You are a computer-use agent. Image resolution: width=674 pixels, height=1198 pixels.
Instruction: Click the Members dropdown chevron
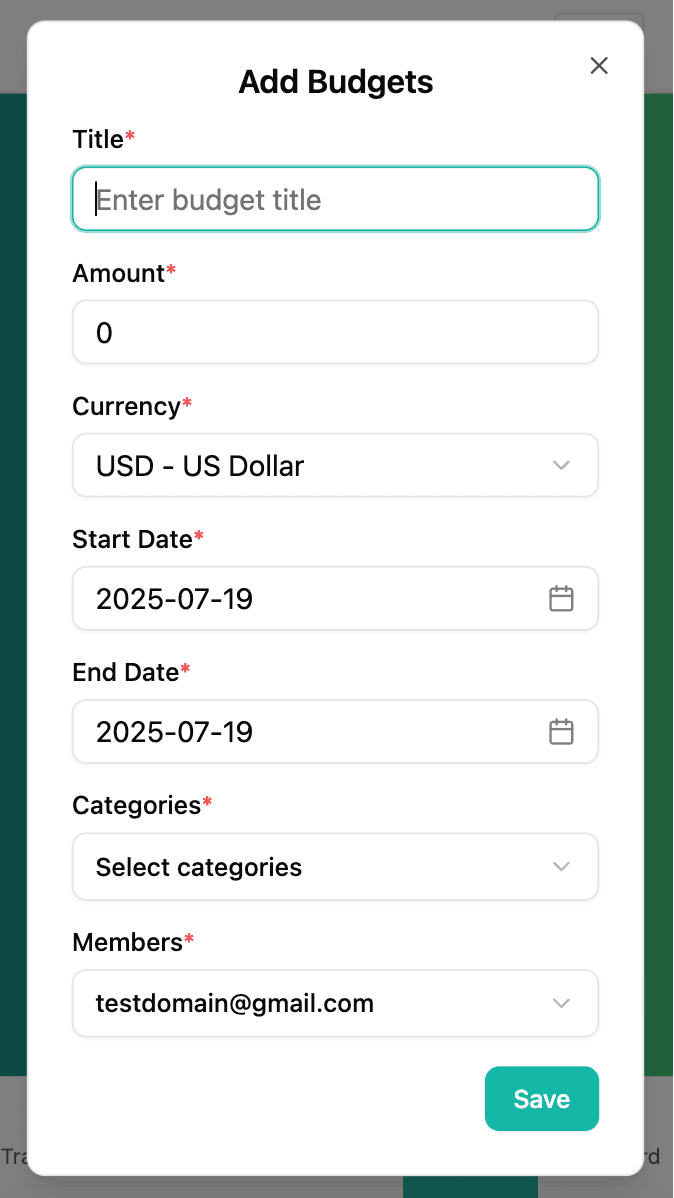pos(562,1003)
